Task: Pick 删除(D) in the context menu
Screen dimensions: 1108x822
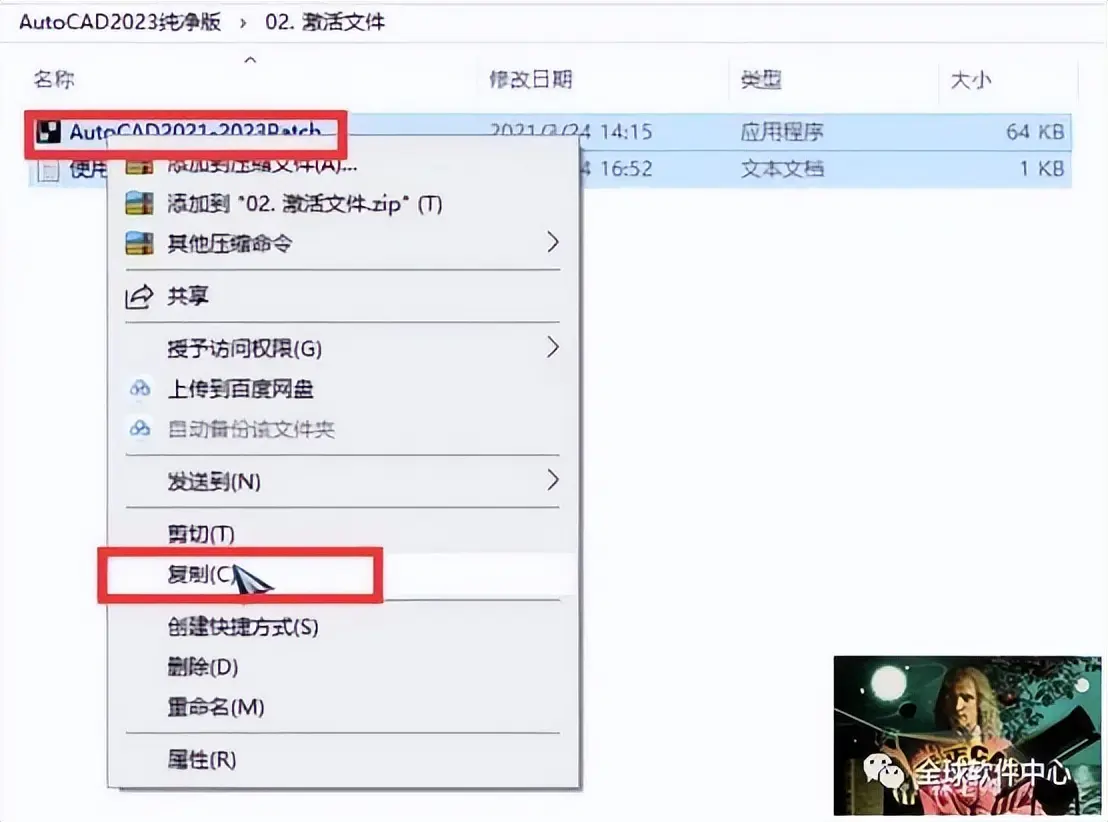Action: point(203,667)
